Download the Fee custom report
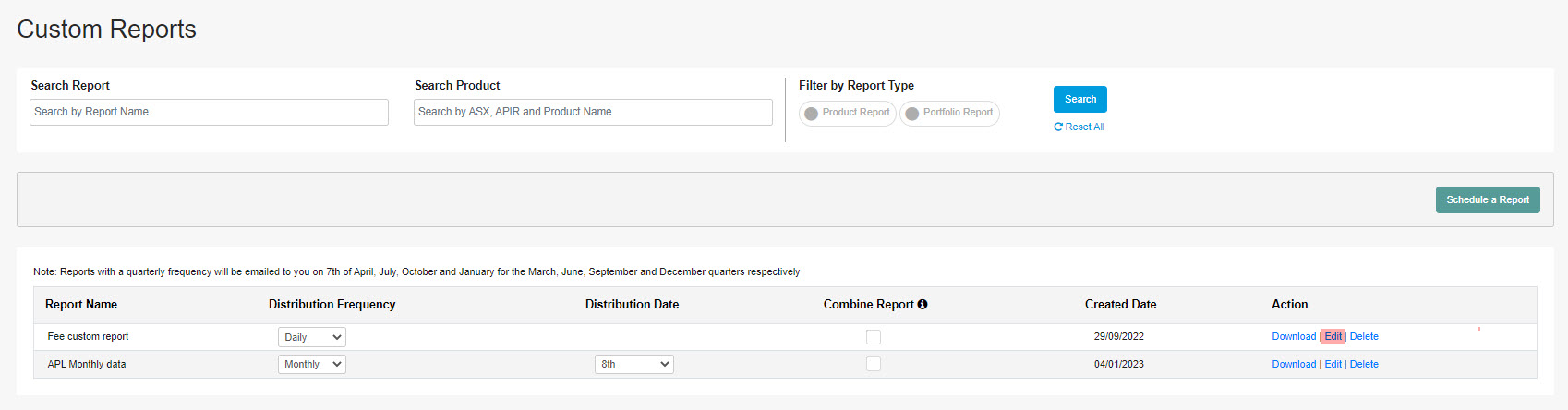The height and width of the screenshot is (410, 1568). click(x=1294, y=336)
